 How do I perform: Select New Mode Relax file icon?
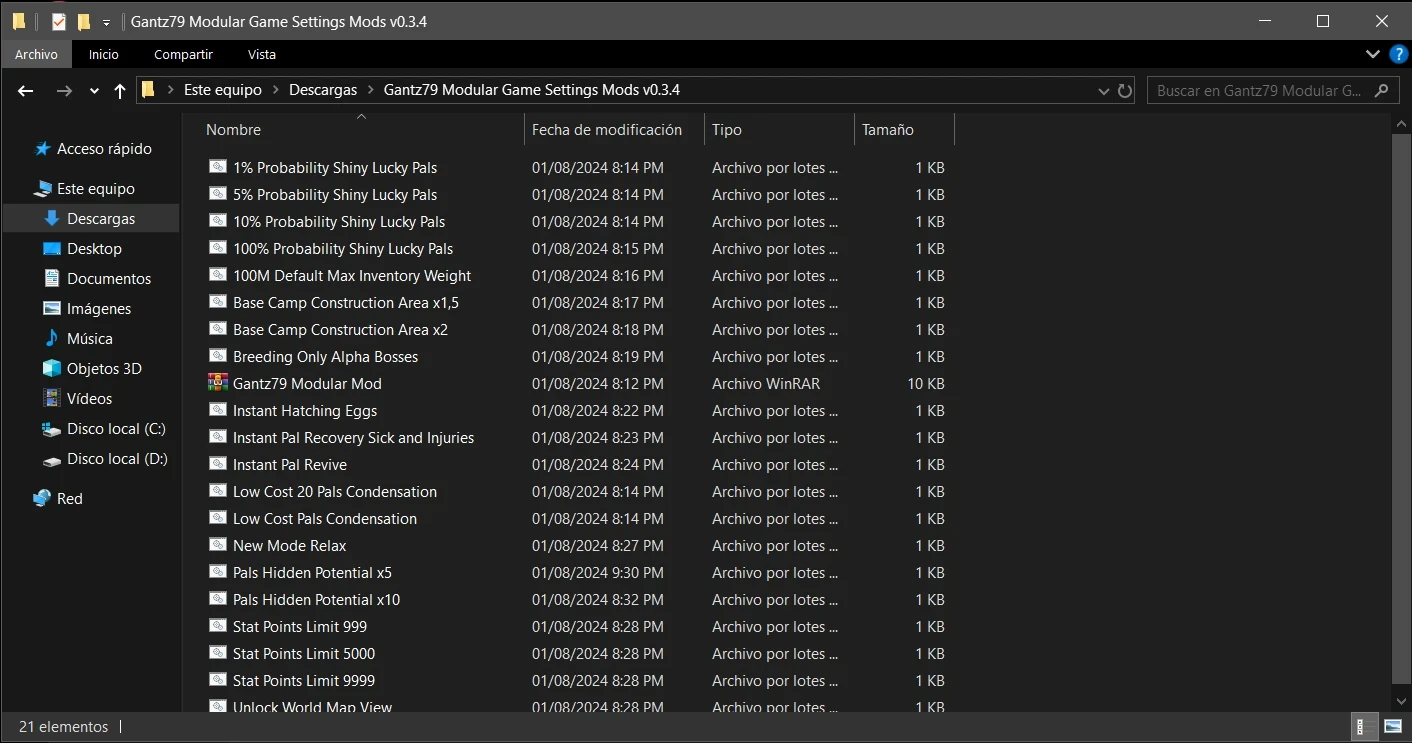click(x=217, y=545)
